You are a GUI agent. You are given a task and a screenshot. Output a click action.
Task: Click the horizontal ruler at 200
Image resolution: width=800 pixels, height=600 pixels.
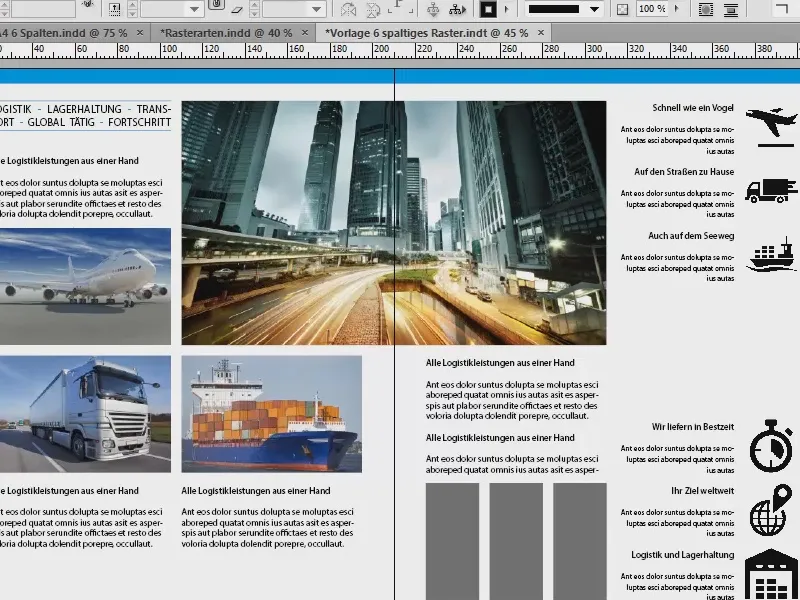tap(381, 49)
